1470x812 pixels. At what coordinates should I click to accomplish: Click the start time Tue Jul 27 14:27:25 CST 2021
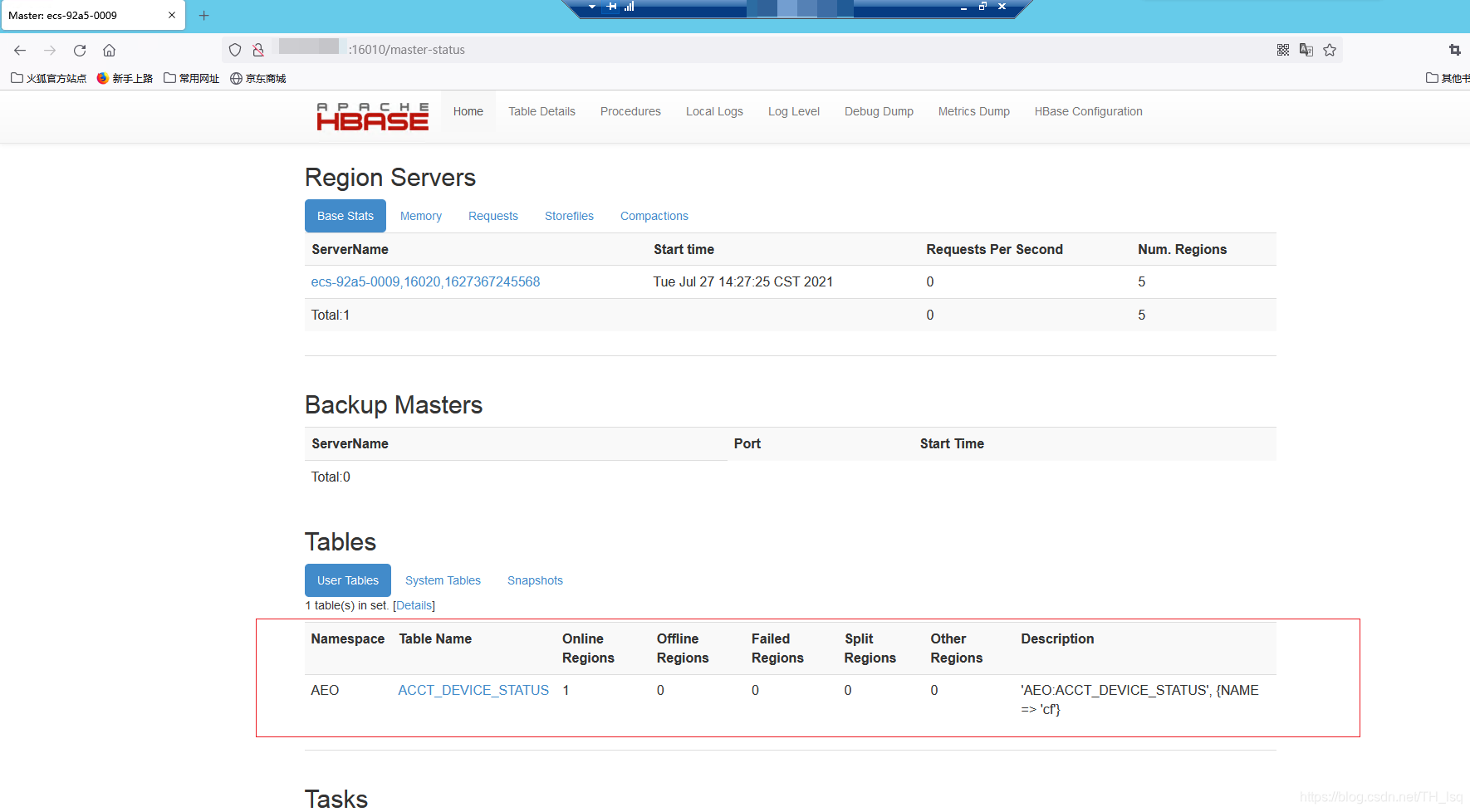point(743,282)
